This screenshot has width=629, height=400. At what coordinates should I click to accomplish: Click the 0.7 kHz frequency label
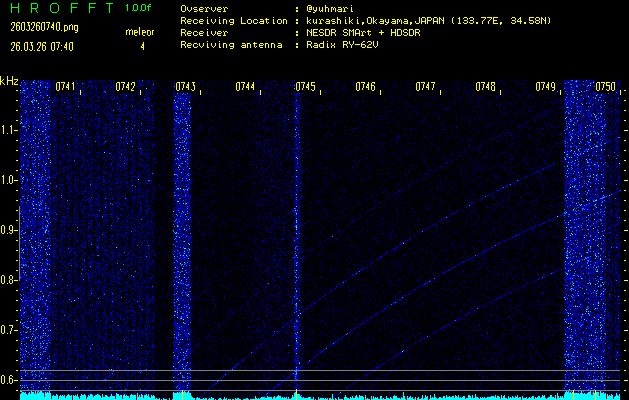[x=9, y=329]
